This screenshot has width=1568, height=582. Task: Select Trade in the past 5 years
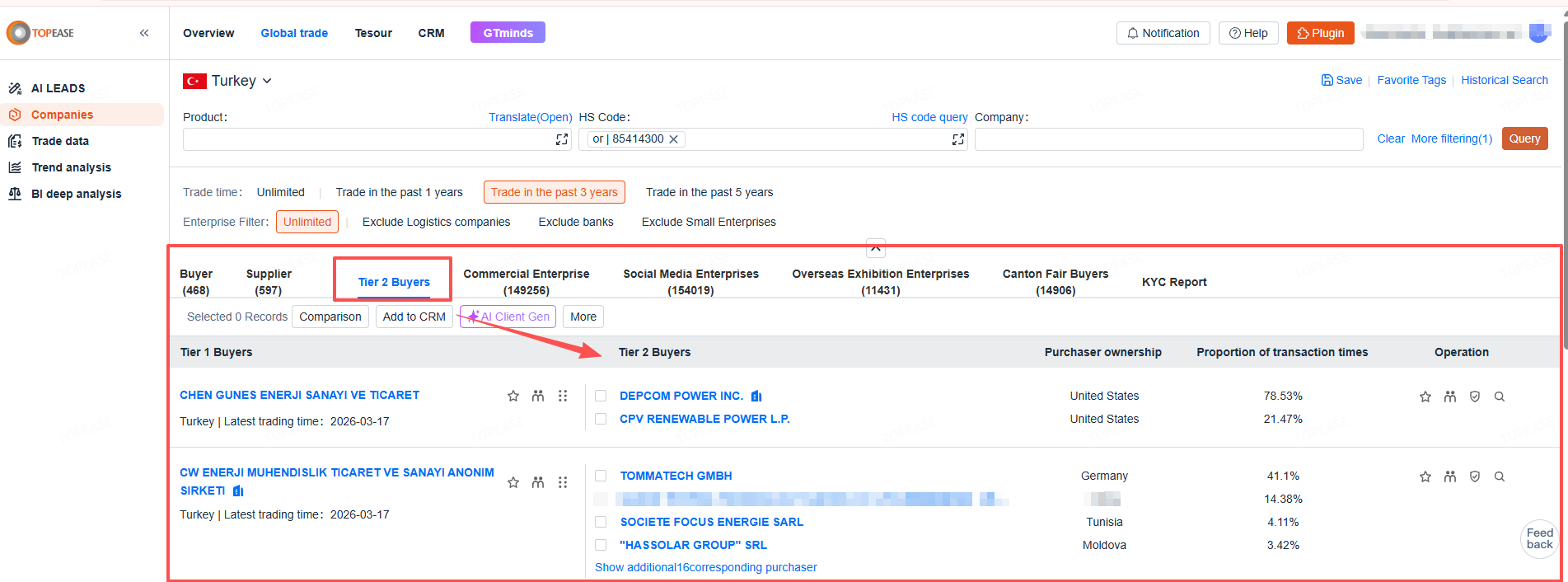pyautogui.click(x=709, y=192)
